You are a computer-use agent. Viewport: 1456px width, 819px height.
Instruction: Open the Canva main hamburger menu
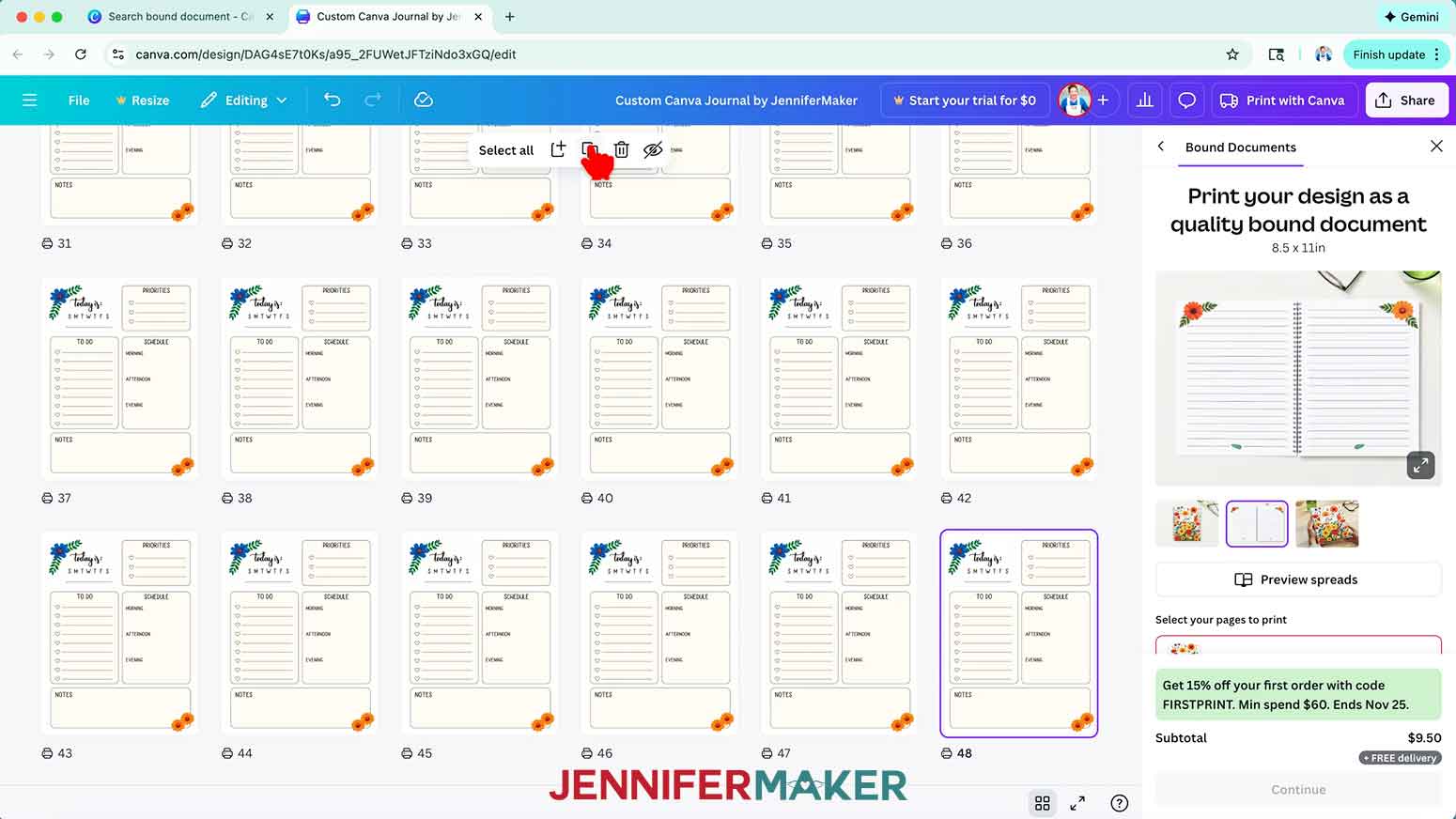pyautogui.click(x=30, y=100)
